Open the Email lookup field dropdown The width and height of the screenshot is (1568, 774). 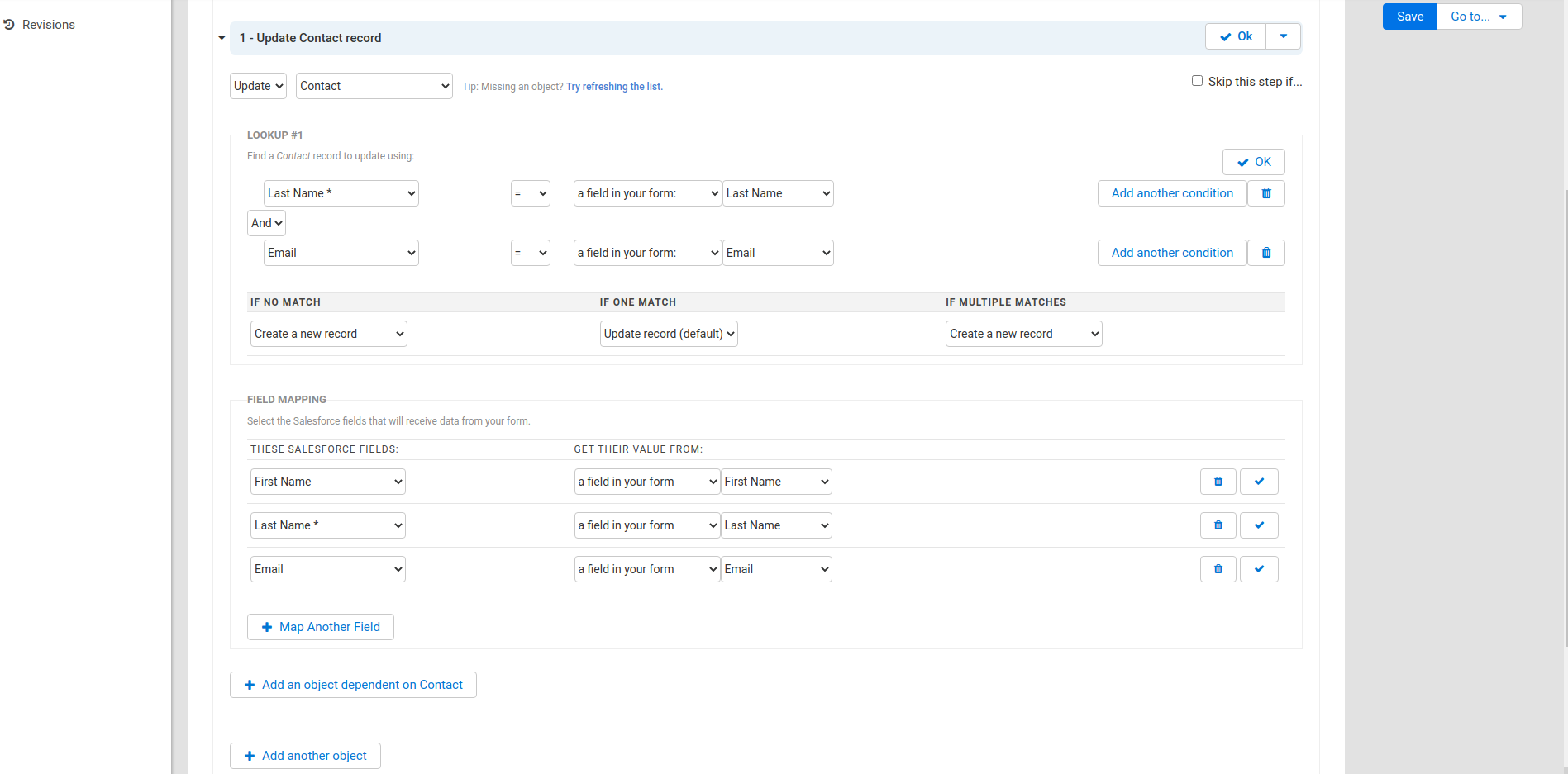(x=341, y=253)
